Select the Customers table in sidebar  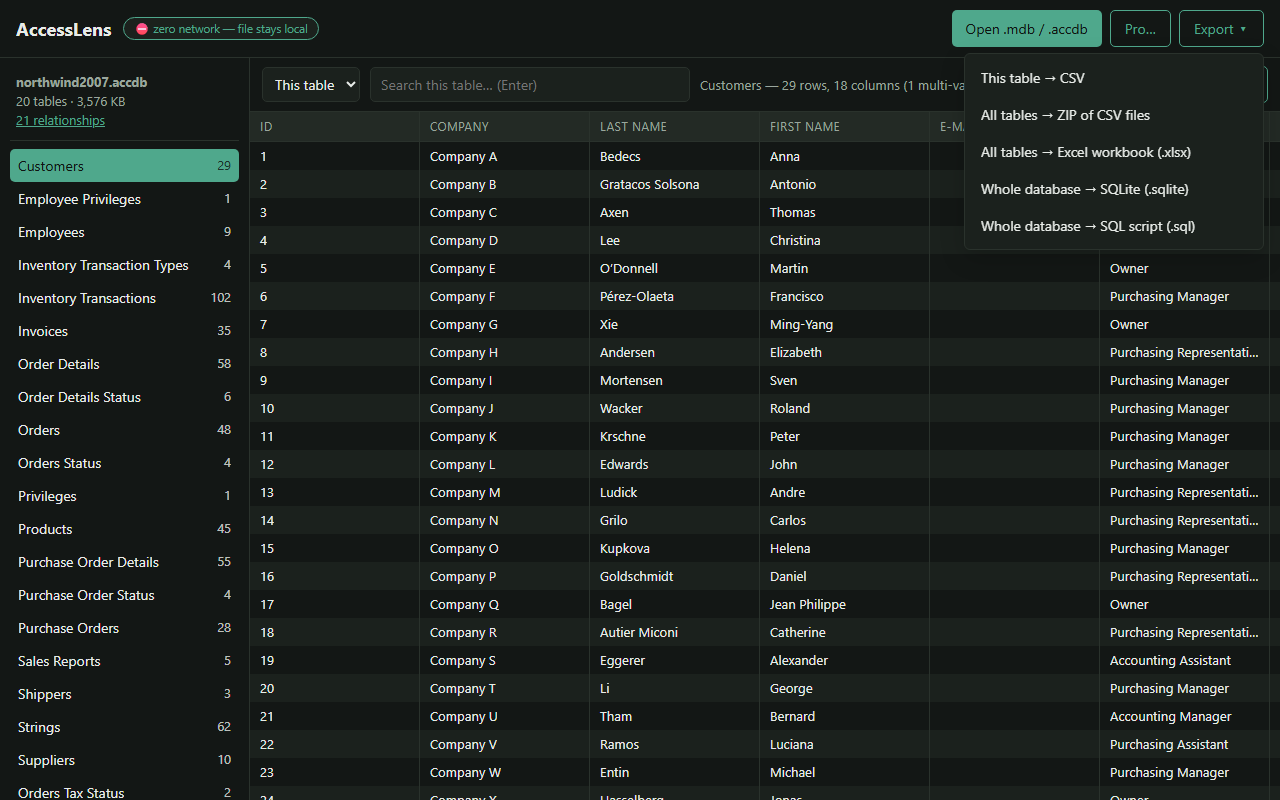point(124,166)
